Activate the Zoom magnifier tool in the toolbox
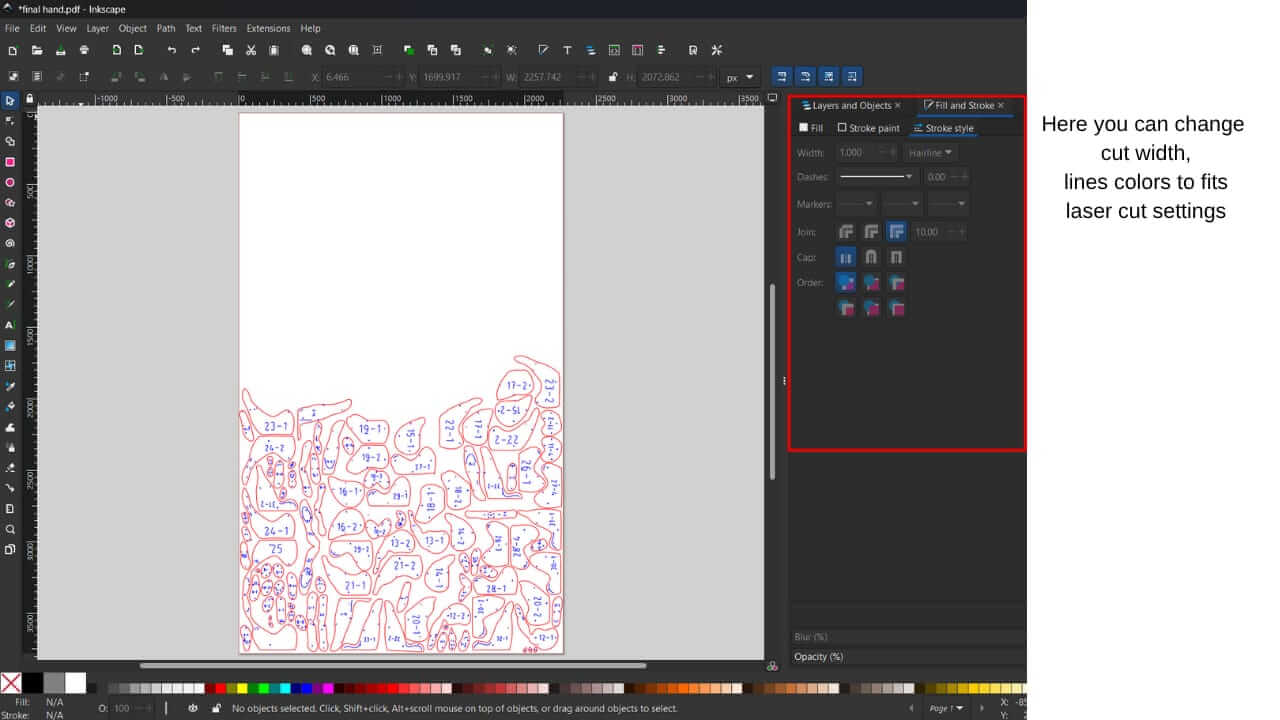The height and width of the screenshot is (720, 1280). point(10,529)
